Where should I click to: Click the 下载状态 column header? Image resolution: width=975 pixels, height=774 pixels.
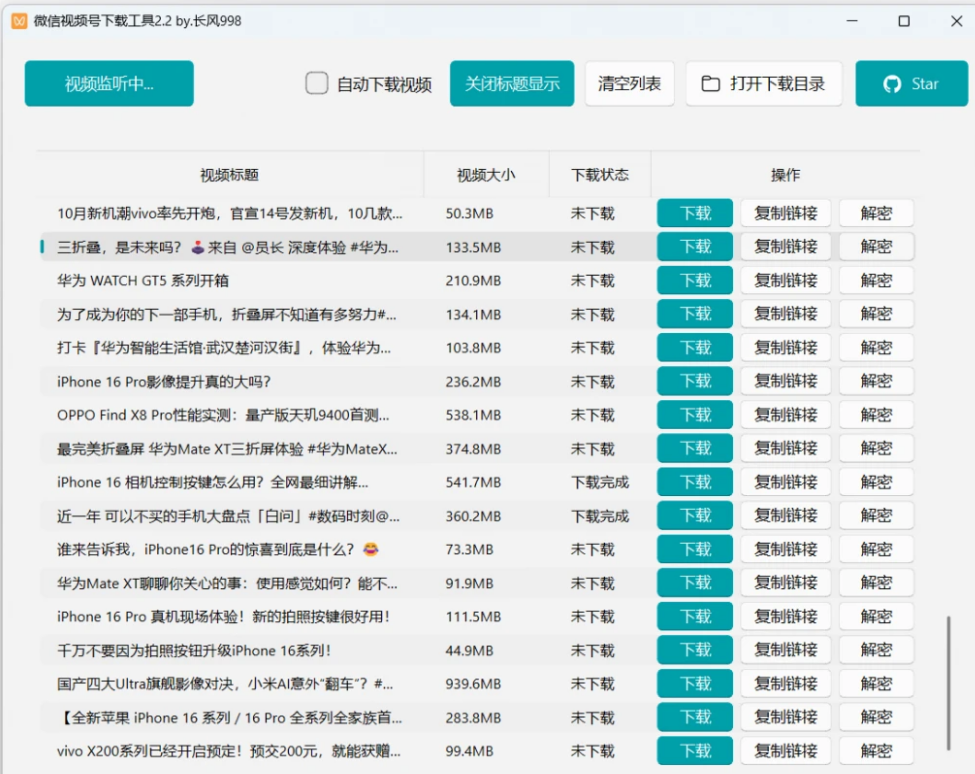600,175
